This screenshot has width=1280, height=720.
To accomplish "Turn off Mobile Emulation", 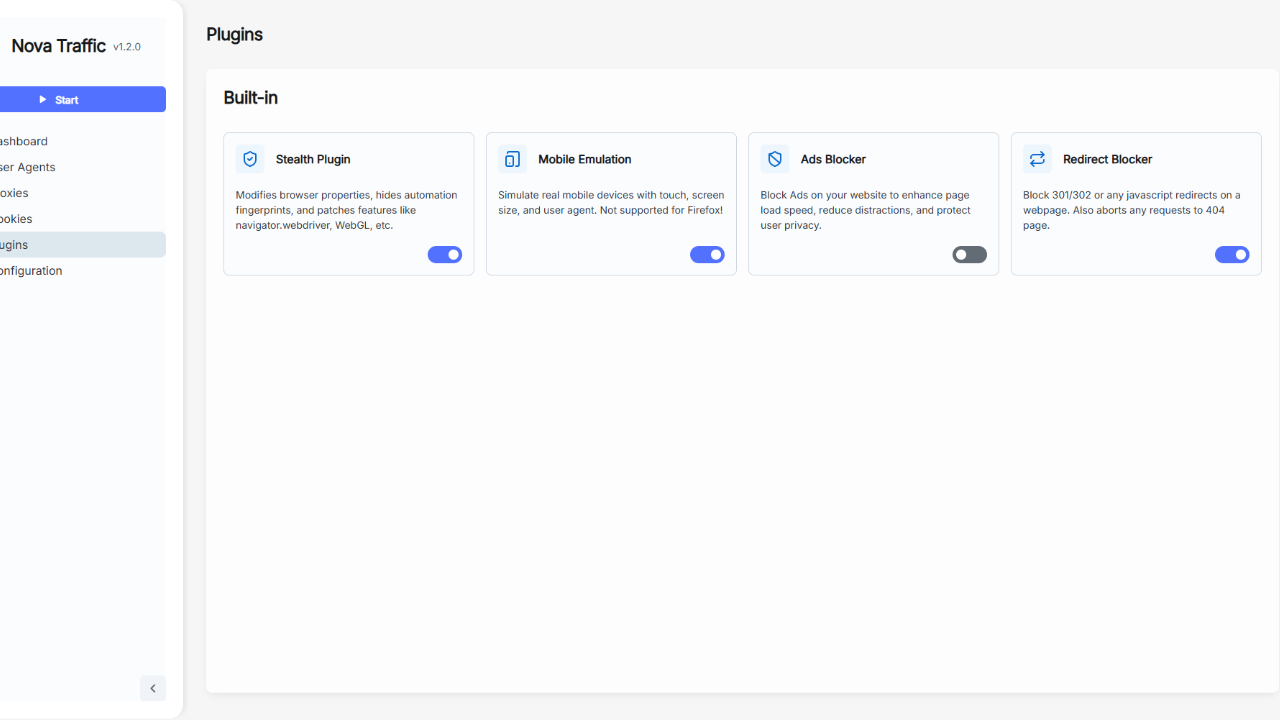I will point(707,255).
